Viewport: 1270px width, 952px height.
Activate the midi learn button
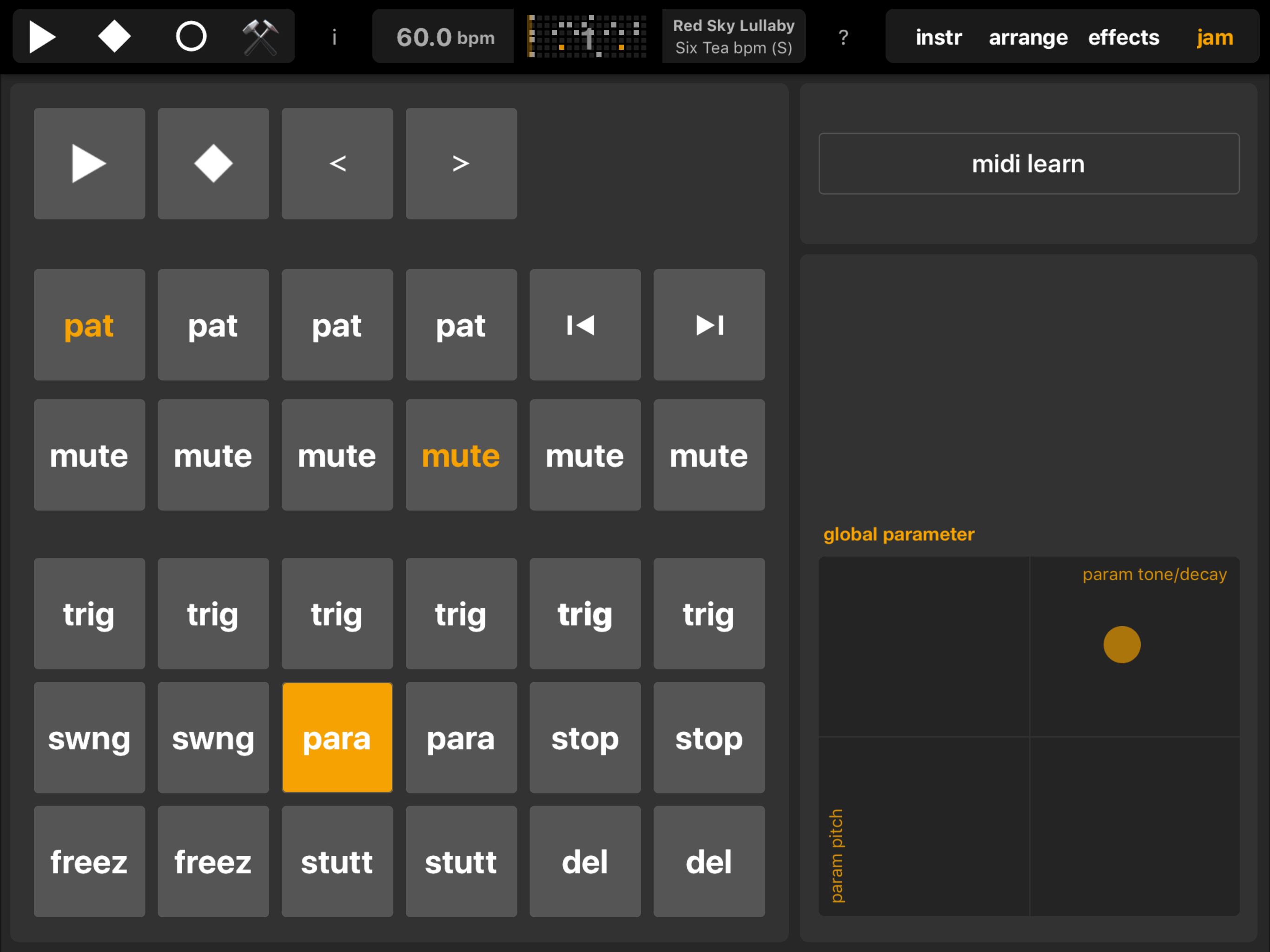coord(1029,164)
